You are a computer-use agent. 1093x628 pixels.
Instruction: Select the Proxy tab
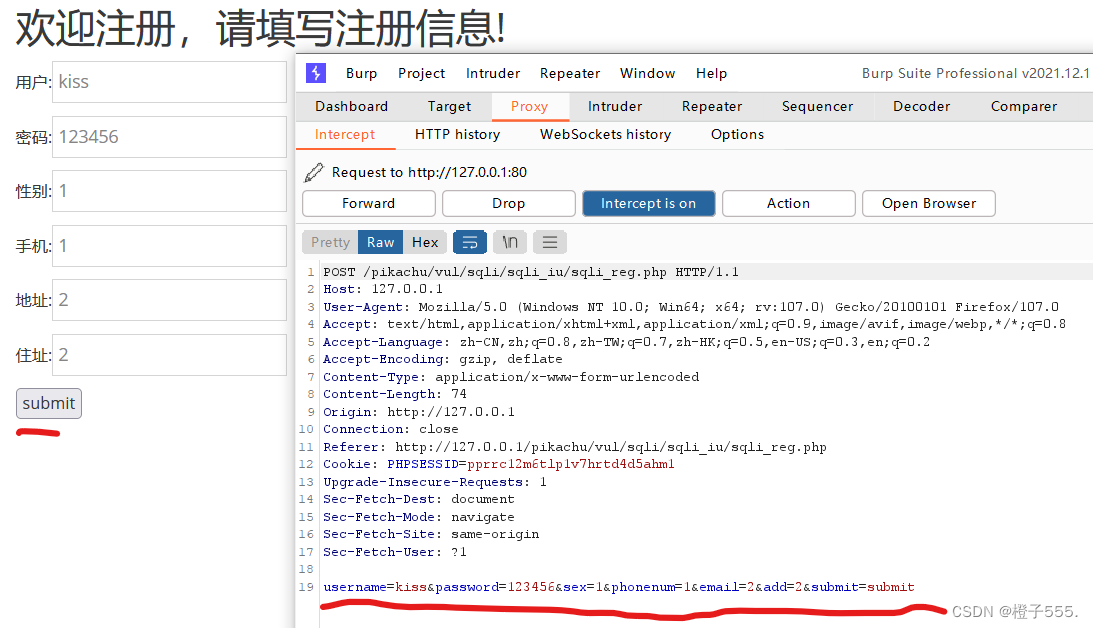[x=530, y=107]
